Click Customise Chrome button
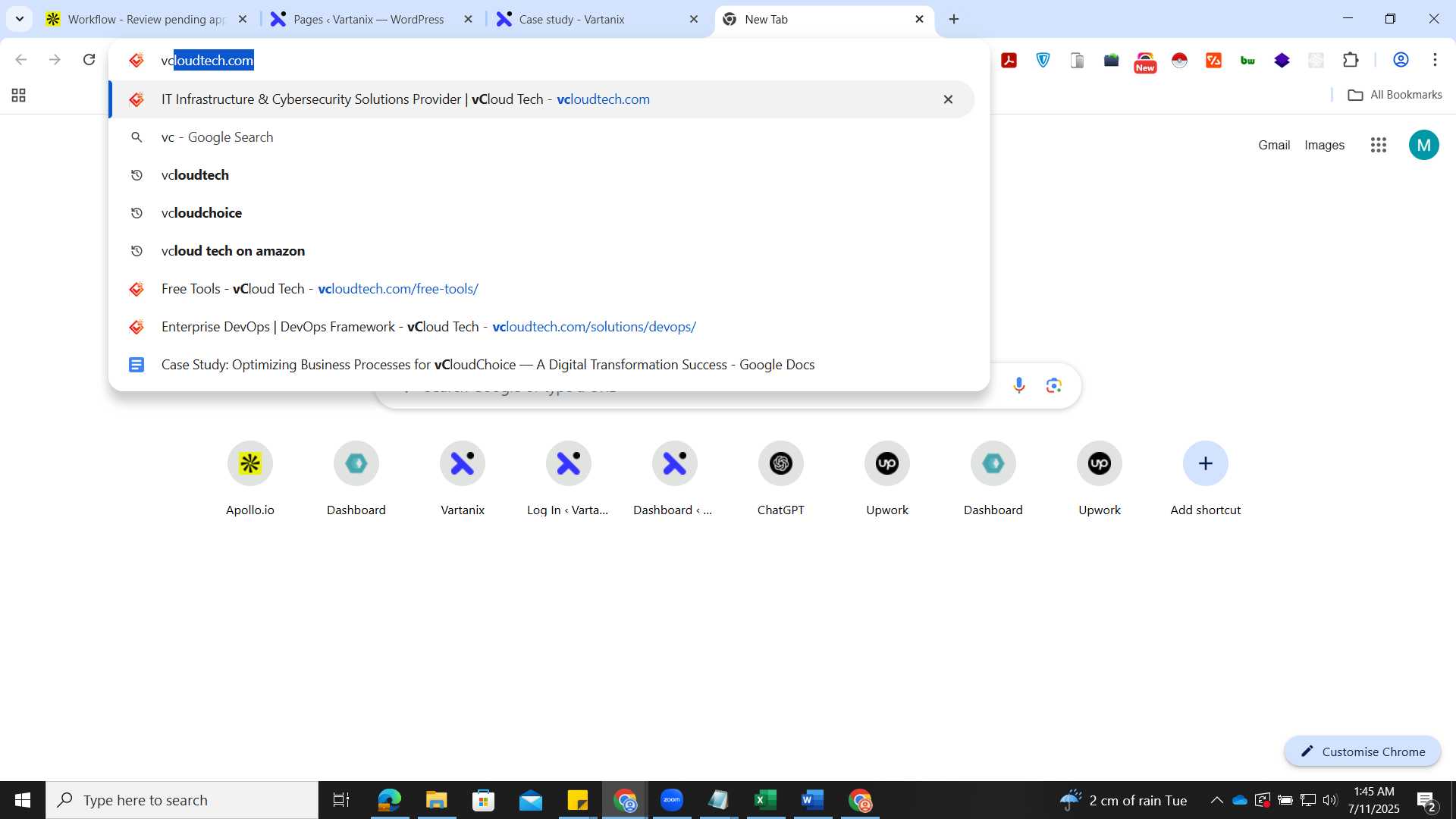 click(1363, 752)
